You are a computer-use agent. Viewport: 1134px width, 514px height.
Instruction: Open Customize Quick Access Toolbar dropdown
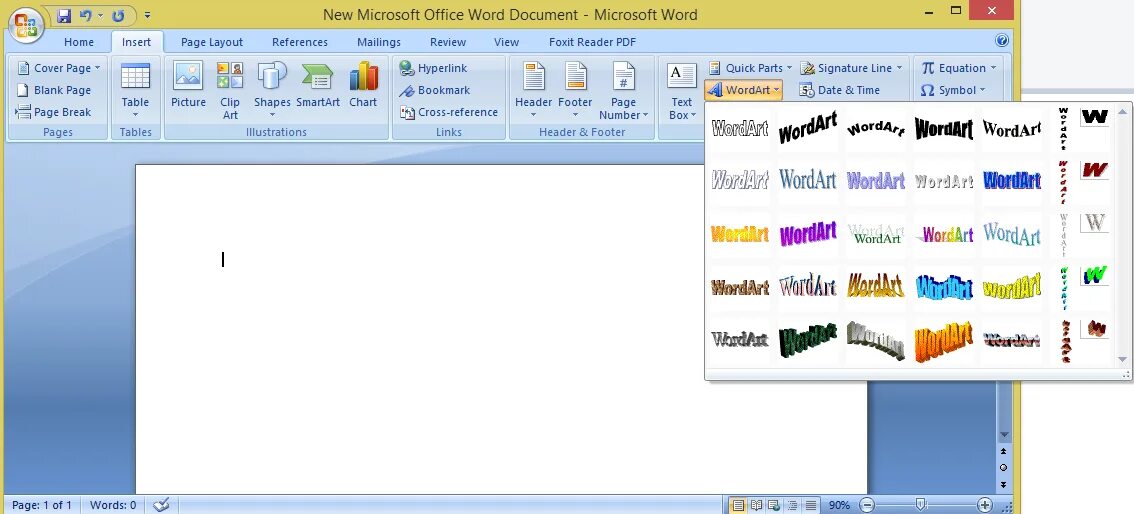coord(147,14)
